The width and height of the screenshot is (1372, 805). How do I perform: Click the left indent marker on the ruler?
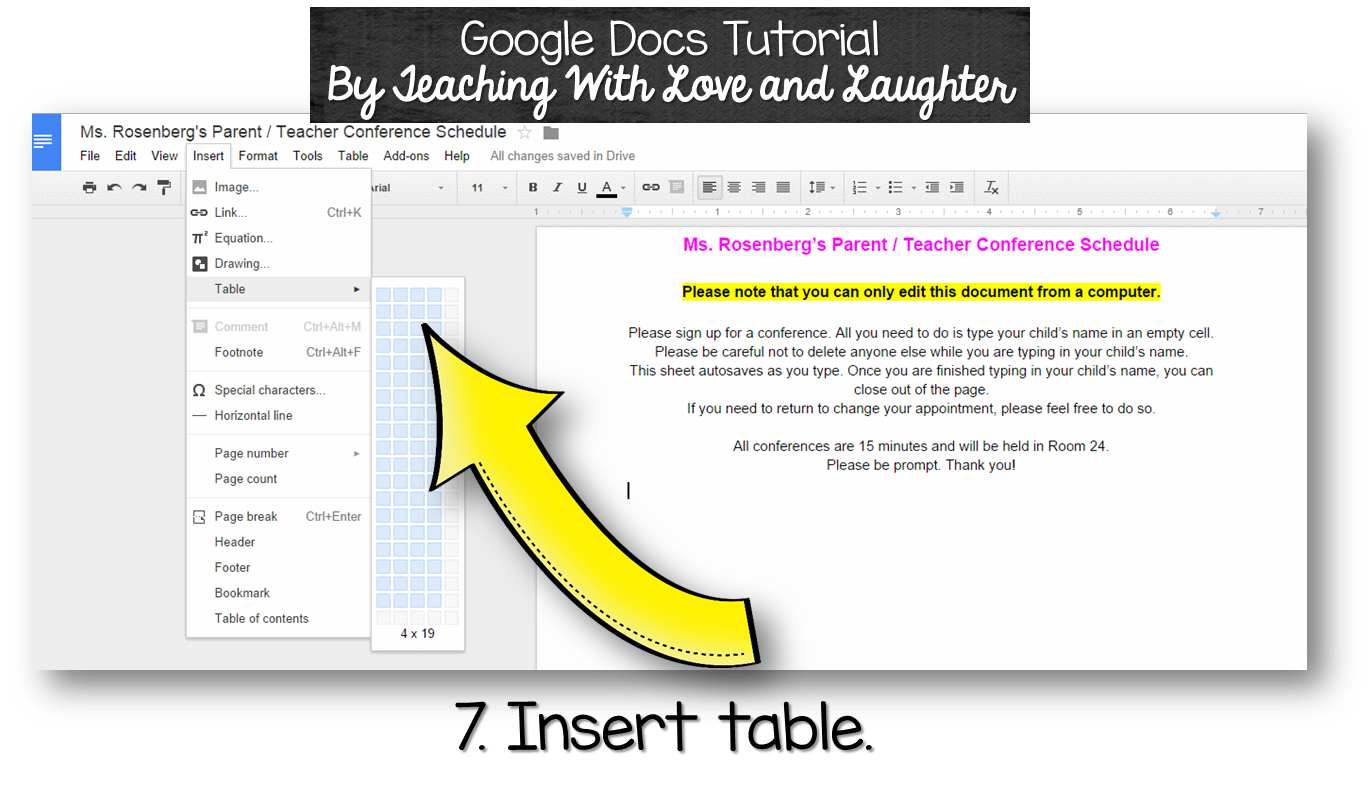pyautogui.click(x=627, y=212)
